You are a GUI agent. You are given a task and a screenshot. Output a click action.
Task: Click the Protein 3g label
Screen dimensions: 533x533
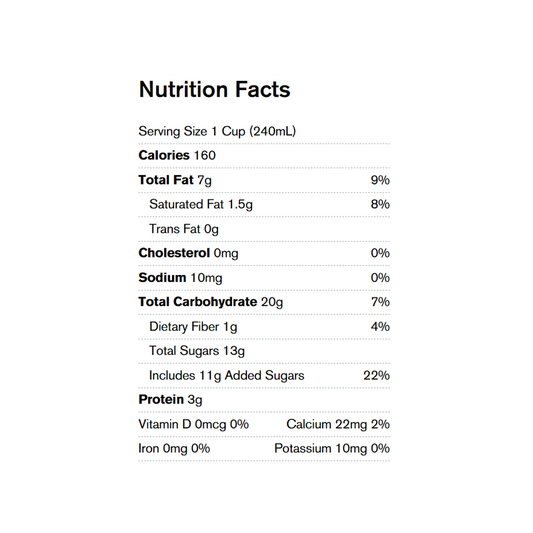tap(170, 400)
